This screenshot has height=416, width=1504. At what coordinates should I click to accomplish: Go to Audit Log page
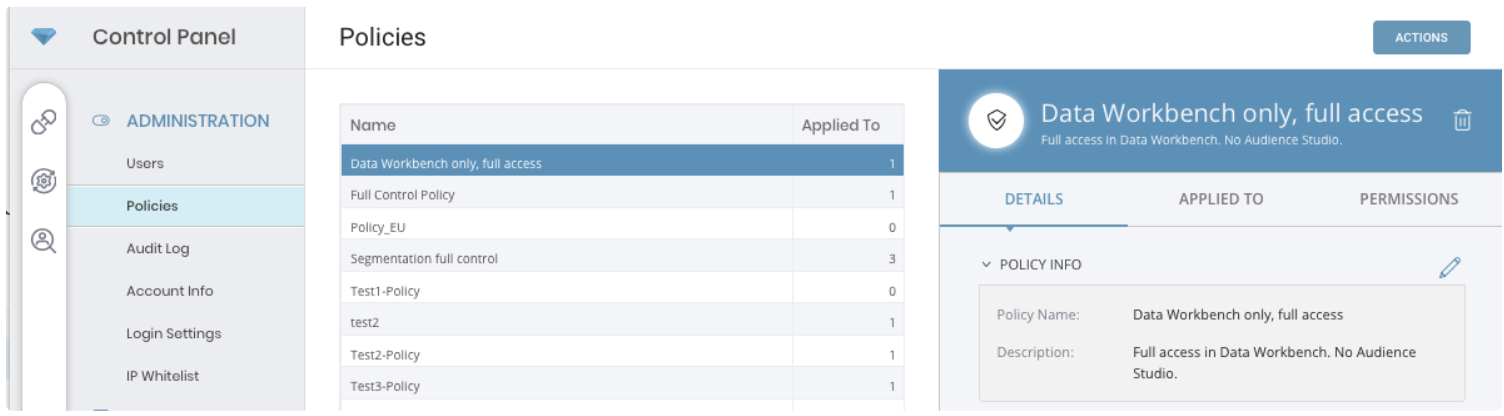(157, 248)
